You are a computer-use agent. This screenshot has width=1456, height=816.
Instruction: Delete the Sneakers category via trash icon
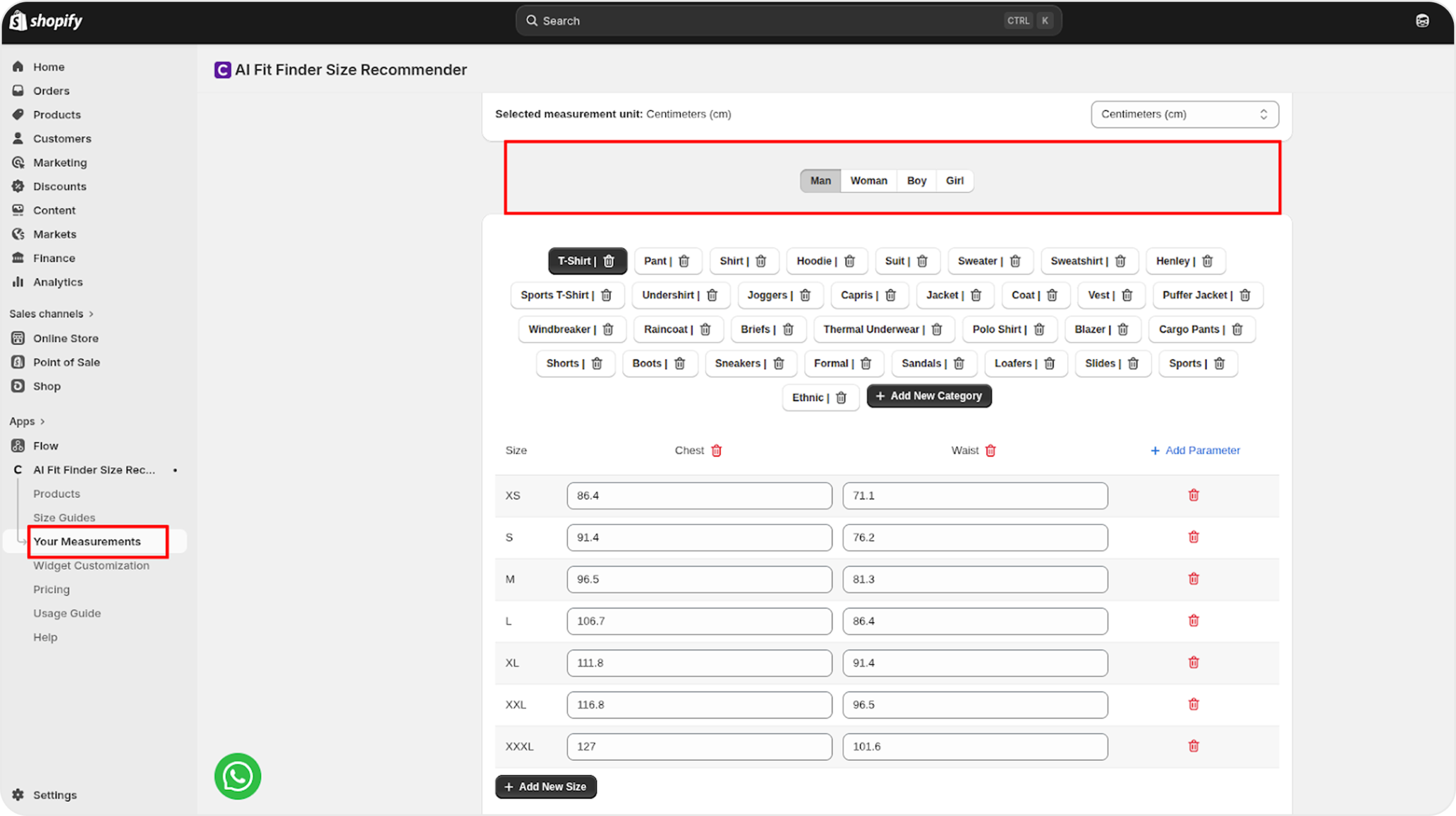(x=779, y=363)
